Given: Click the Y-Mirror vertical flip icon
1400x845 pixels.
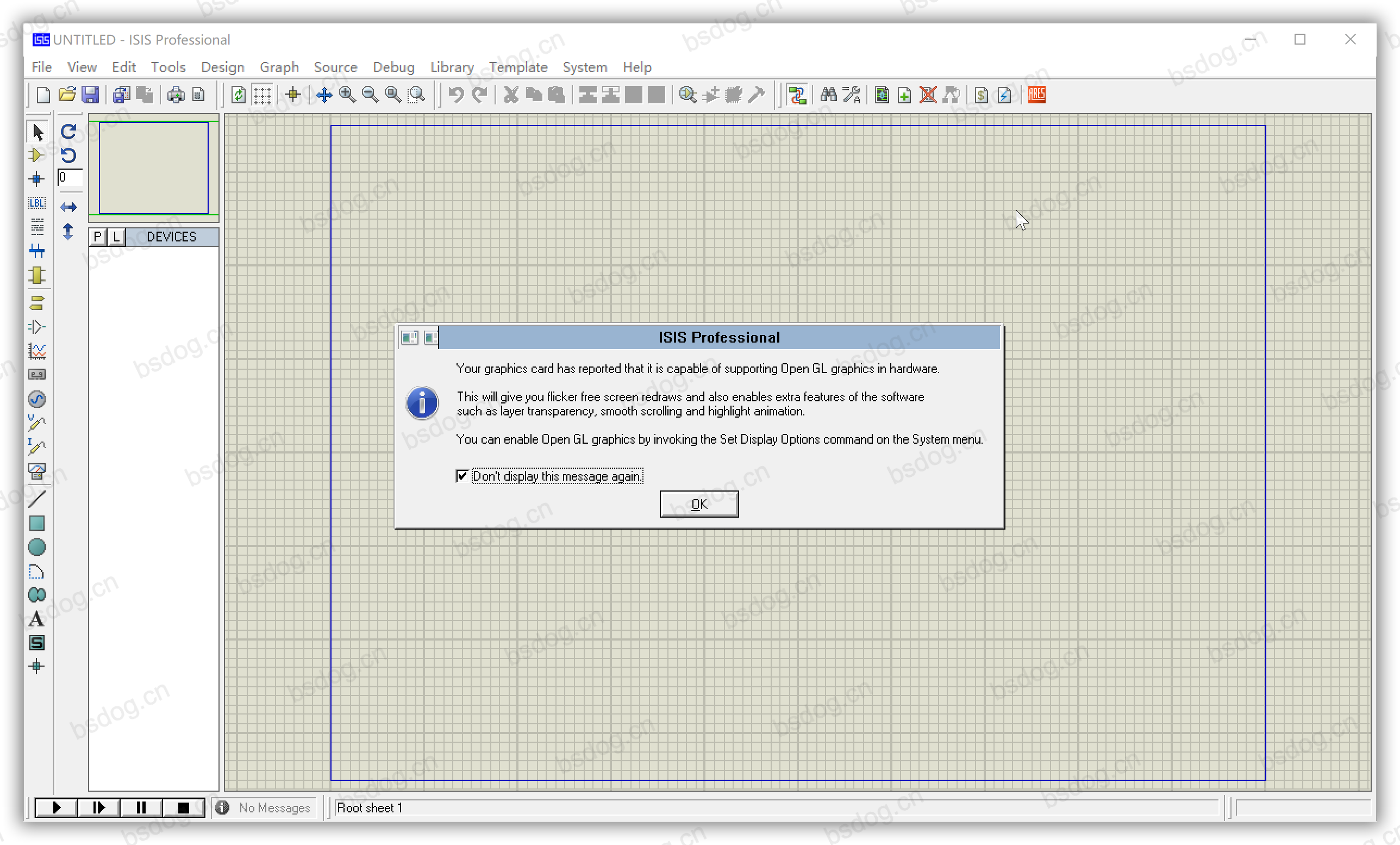Looking at the screenshot, I should [68, 232].
